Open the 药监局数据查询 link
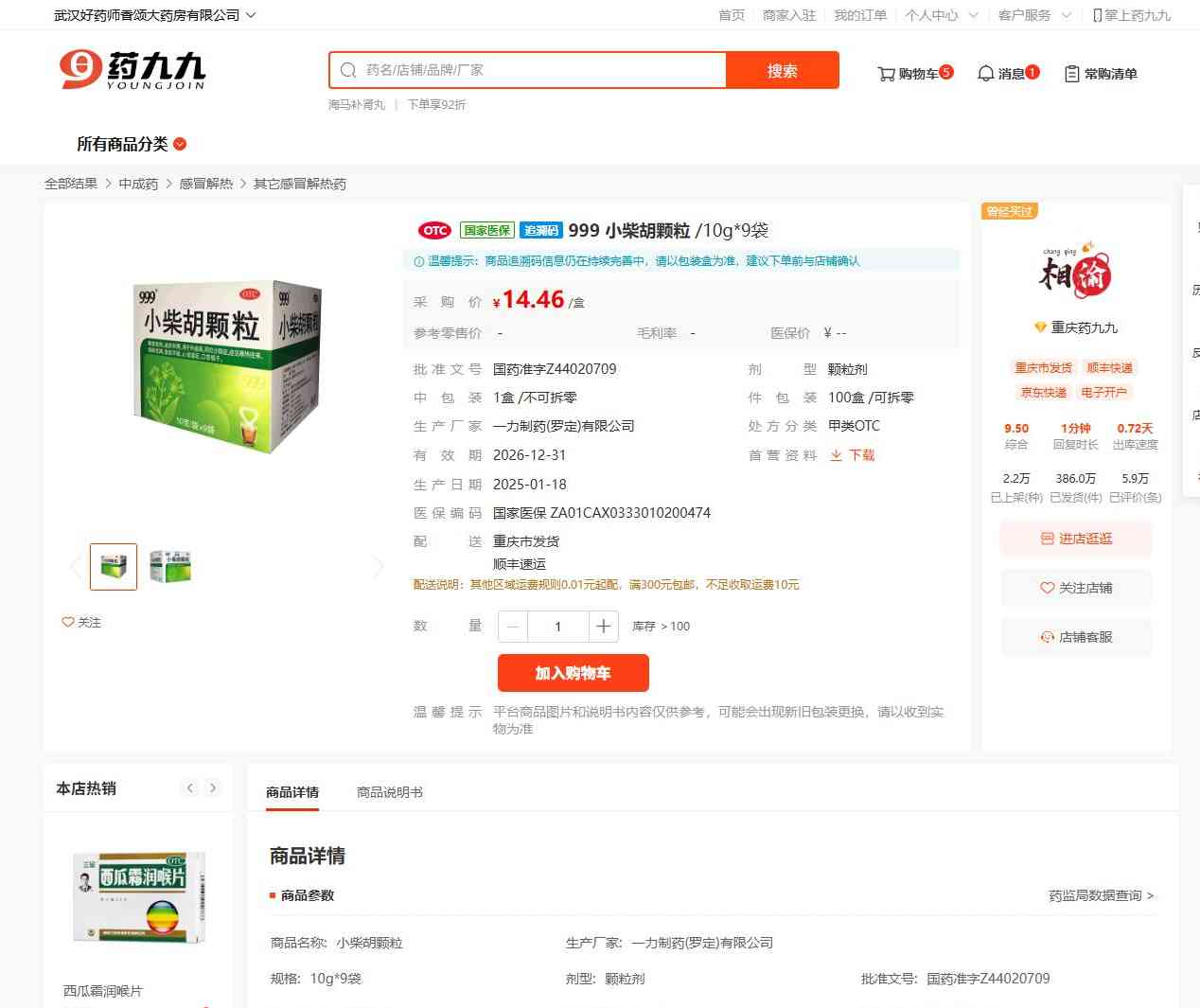This screenshot has height=1008, width=1200. tap(1102, 895)
